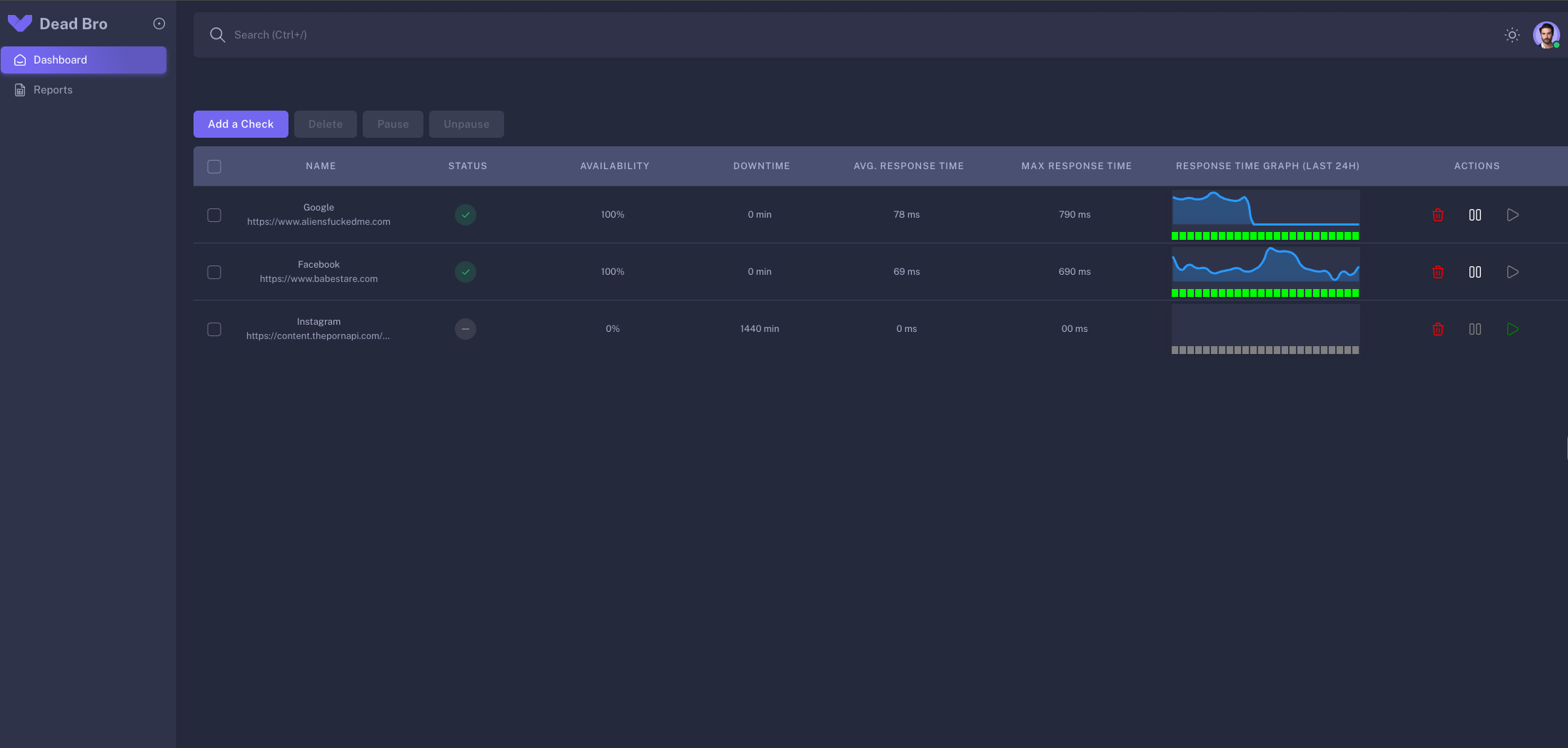This screenshot has width=1568, height=748.
Task: Pause the Facebook check
Action: (1474, 272)
